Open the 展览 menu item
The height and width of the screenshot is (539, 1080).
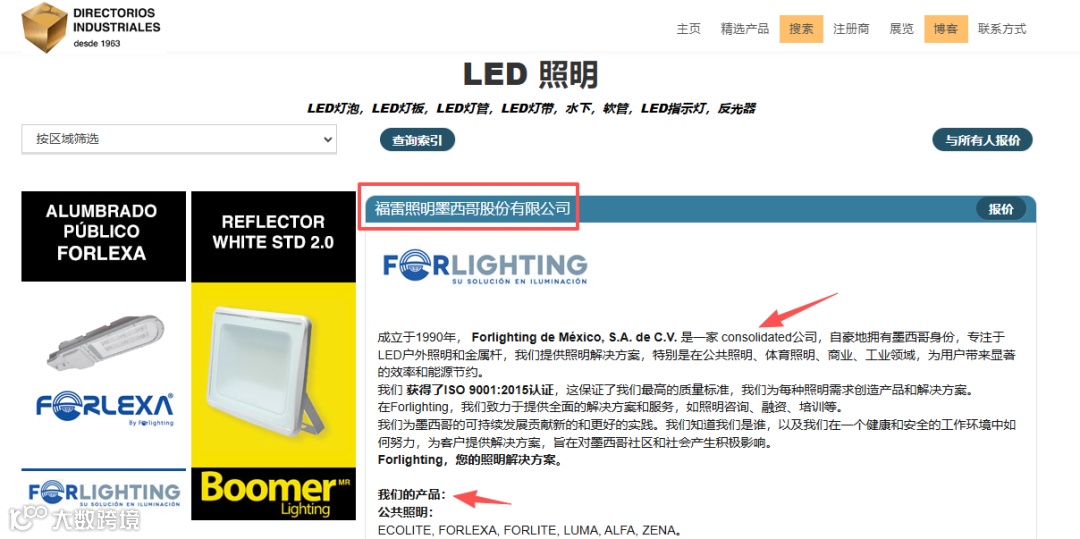pyautogui.click(x=902, y=29)
